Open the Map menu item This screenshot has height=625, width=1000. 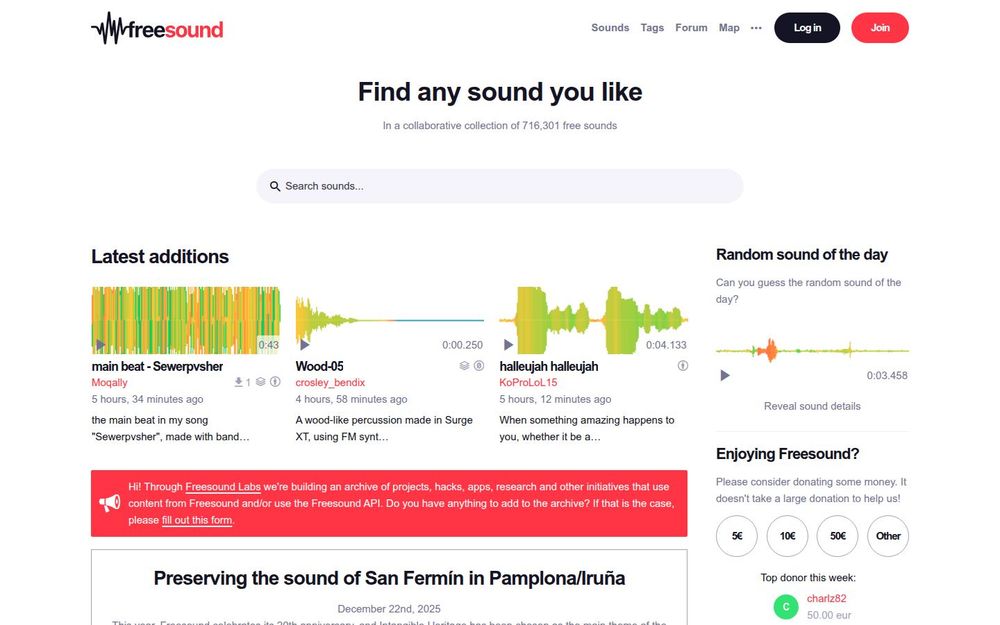(x=729, y=27)
